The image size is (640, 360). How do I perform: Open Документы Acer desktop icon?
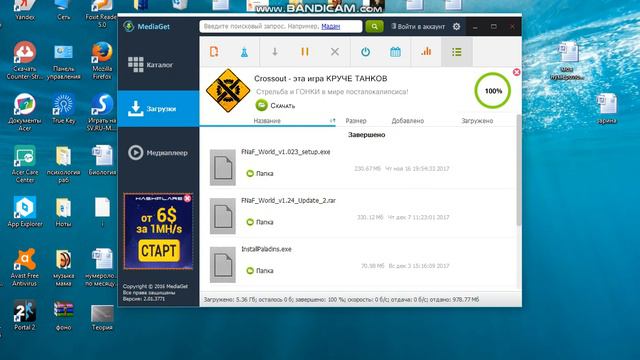24,112
